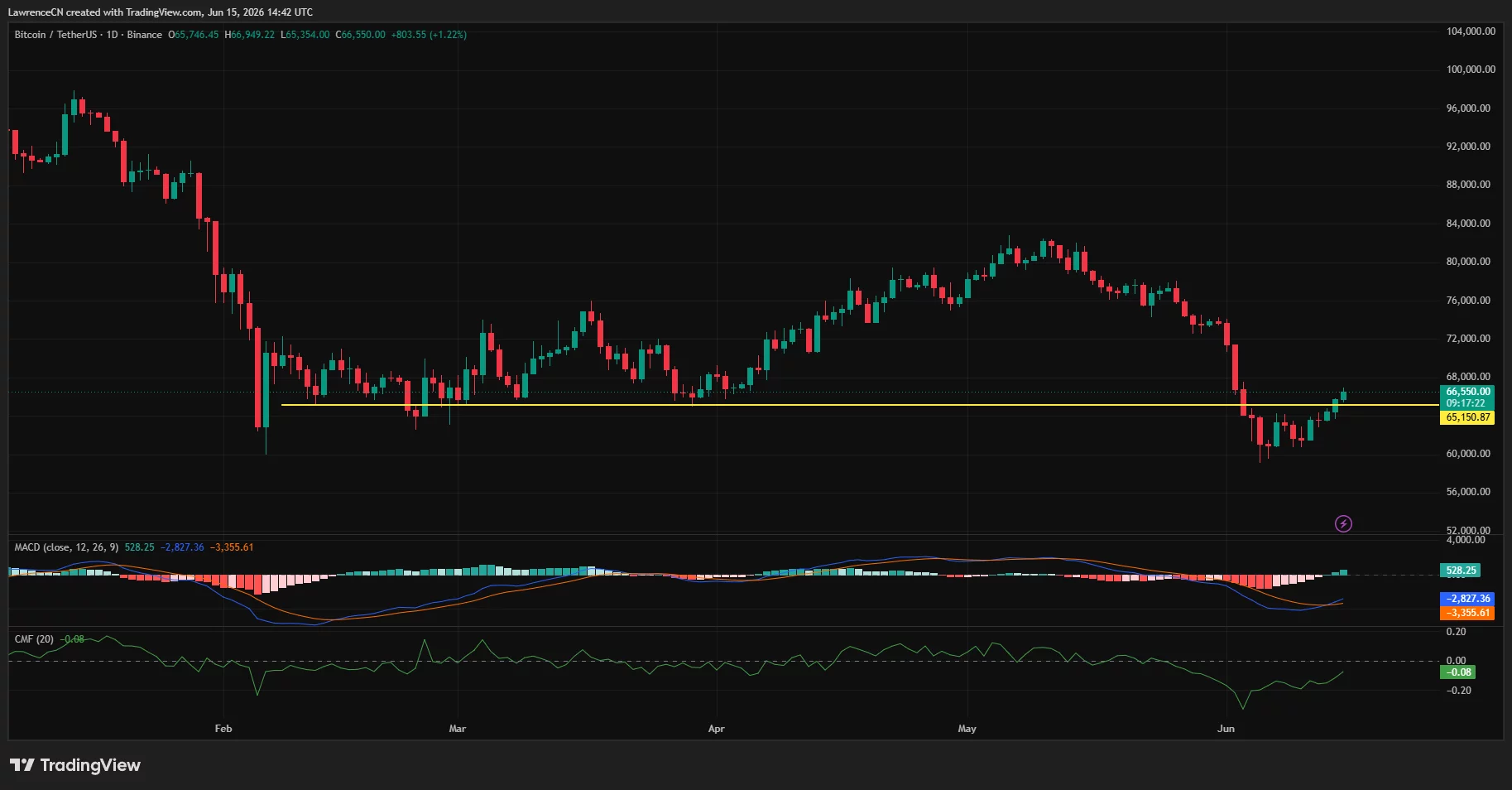
Task: Click the Apr label on time axis
Action: pyautogui.click(x=717, y=729)
